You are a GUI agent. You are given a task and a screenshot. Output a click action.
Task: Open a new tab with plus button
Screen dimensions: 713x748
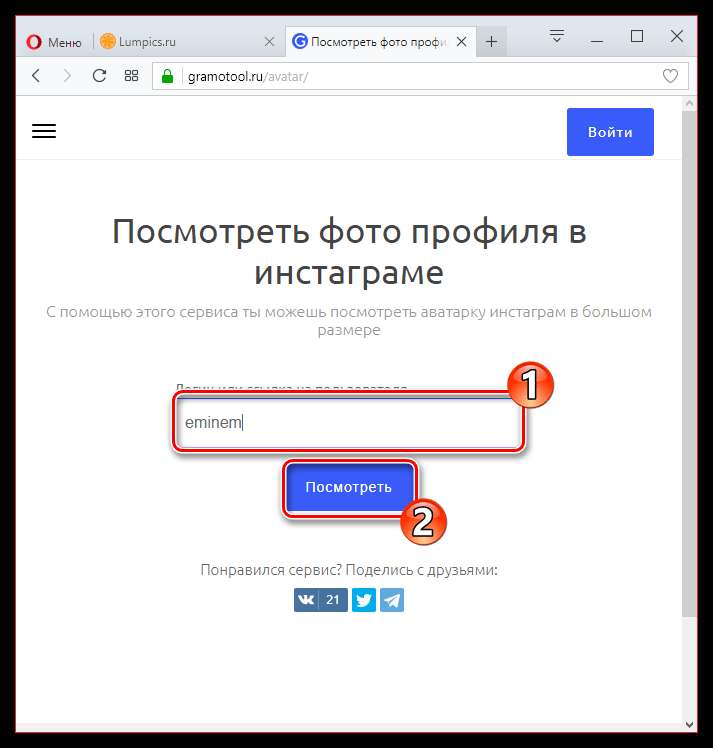pos(491,42)
